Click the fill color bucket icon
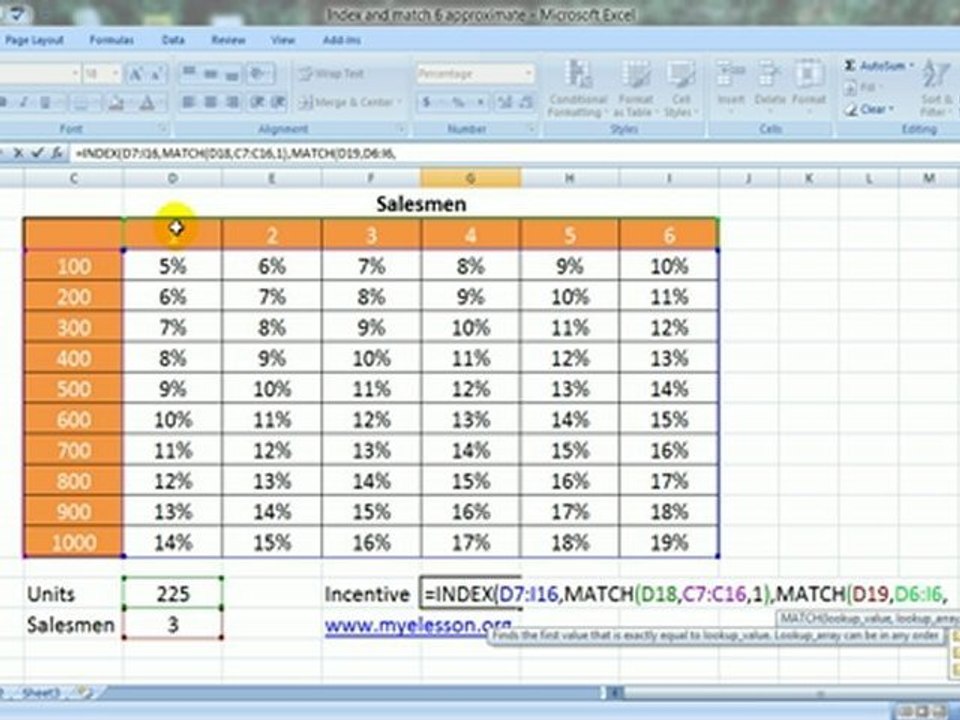The height and width of the screenshot is (720, 960). [x=116, y=102]
